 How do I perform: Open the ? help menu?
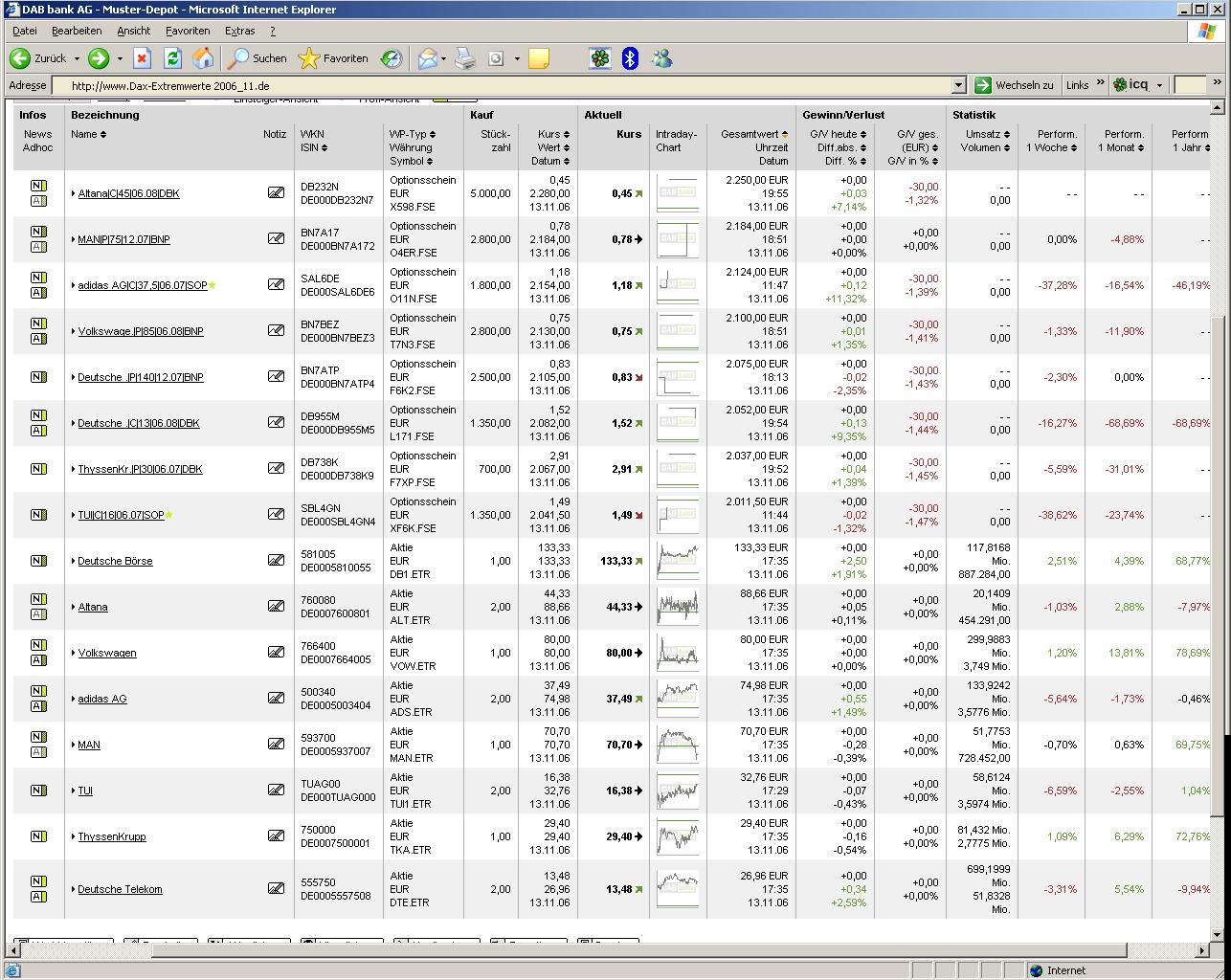click(x=273, y=31)
